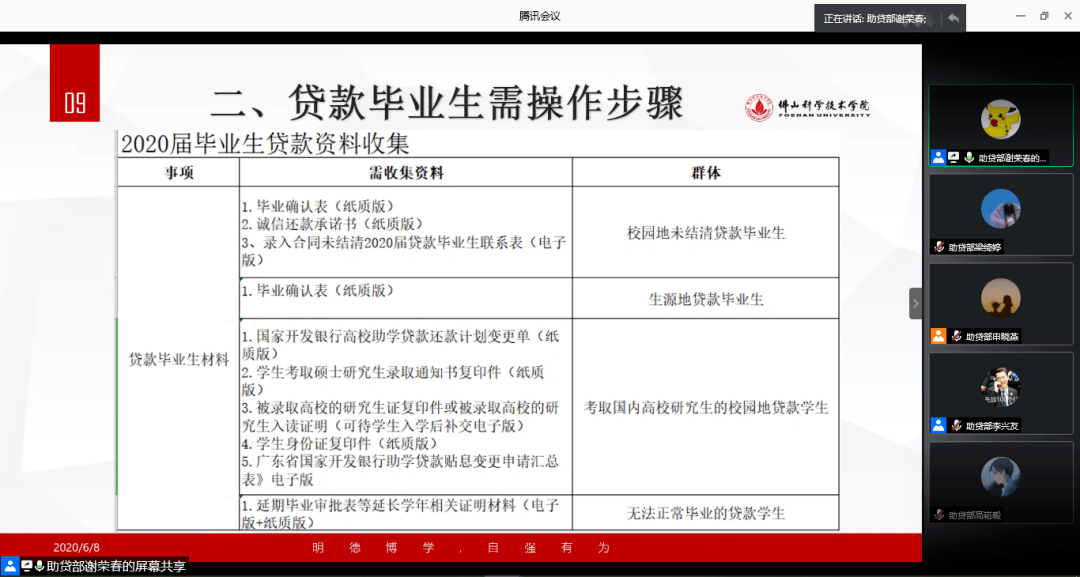This screenshot has width=1080, height=577.
Task: Click the 群体 column header
Action: (x=705, y=173)
